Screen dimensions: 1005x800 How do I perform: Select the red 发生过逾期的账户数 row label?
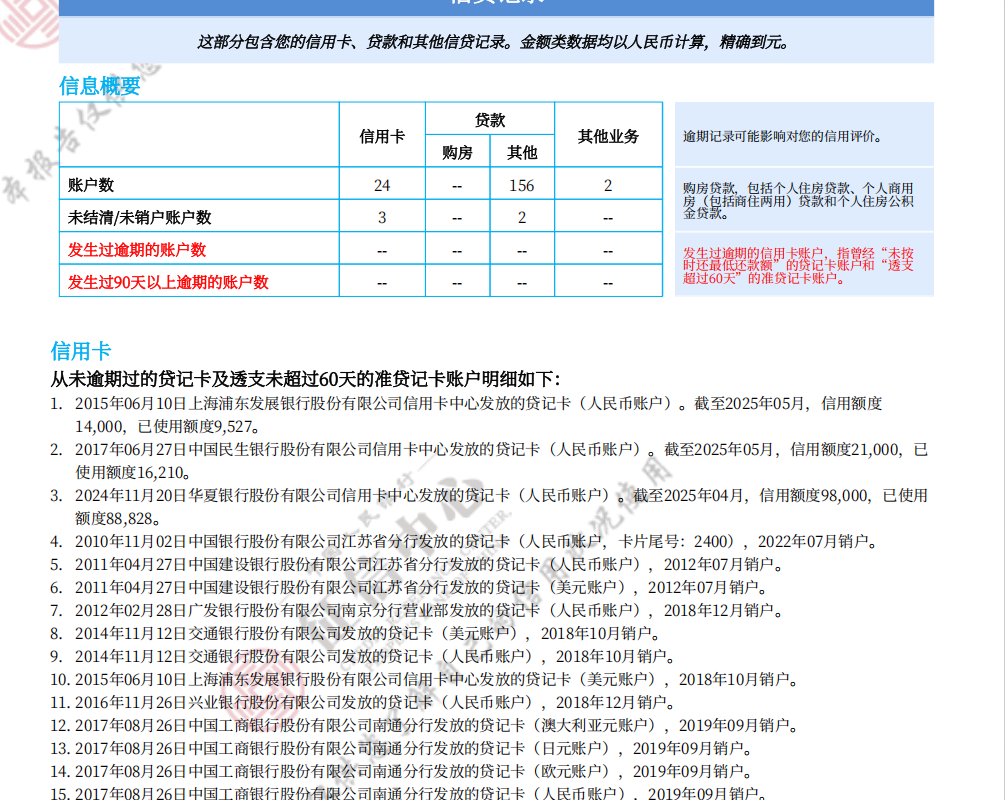pos(137,250)
